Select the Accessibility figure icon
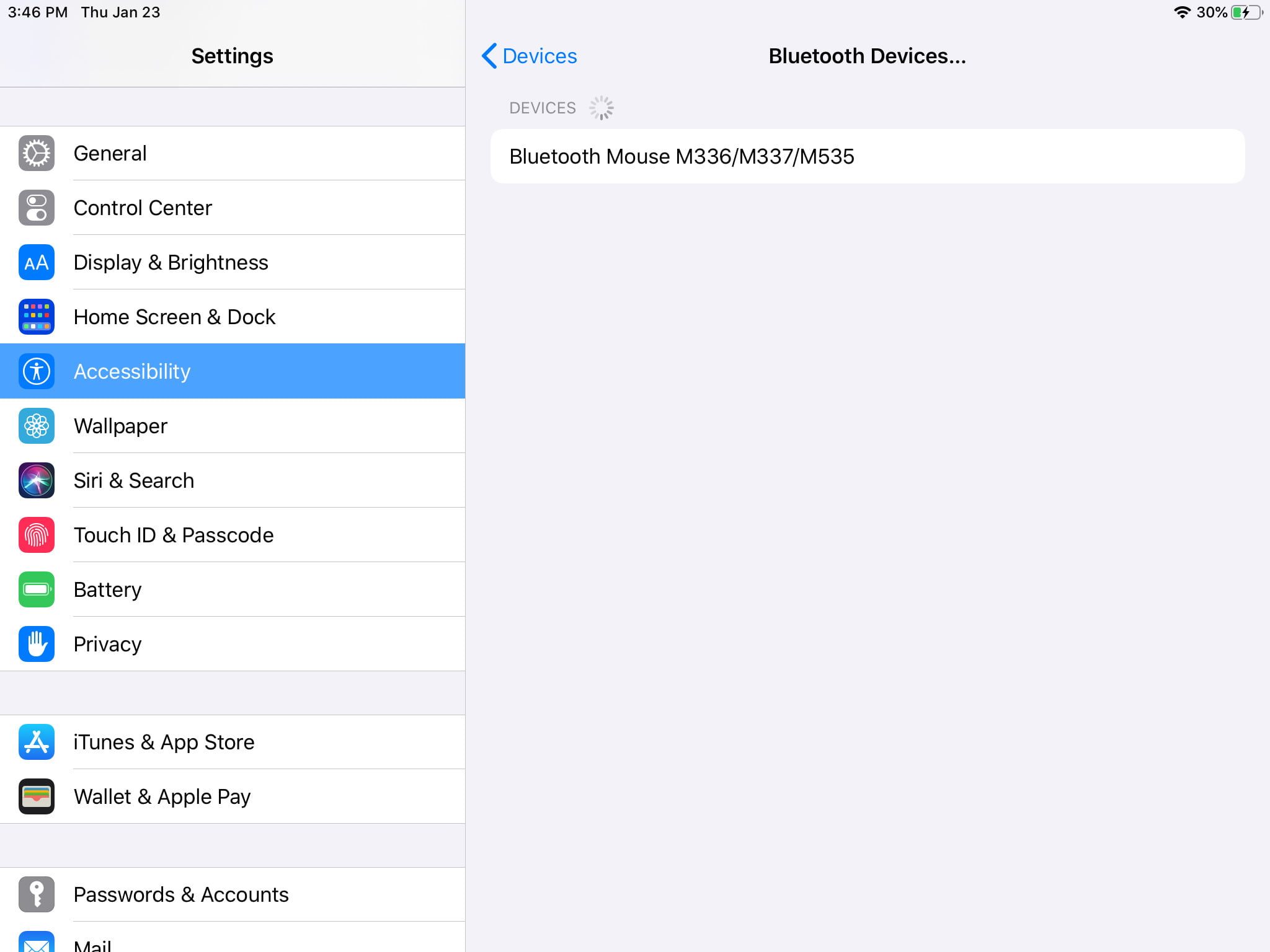Screen dimensions: 1270x952 [35, 371]
